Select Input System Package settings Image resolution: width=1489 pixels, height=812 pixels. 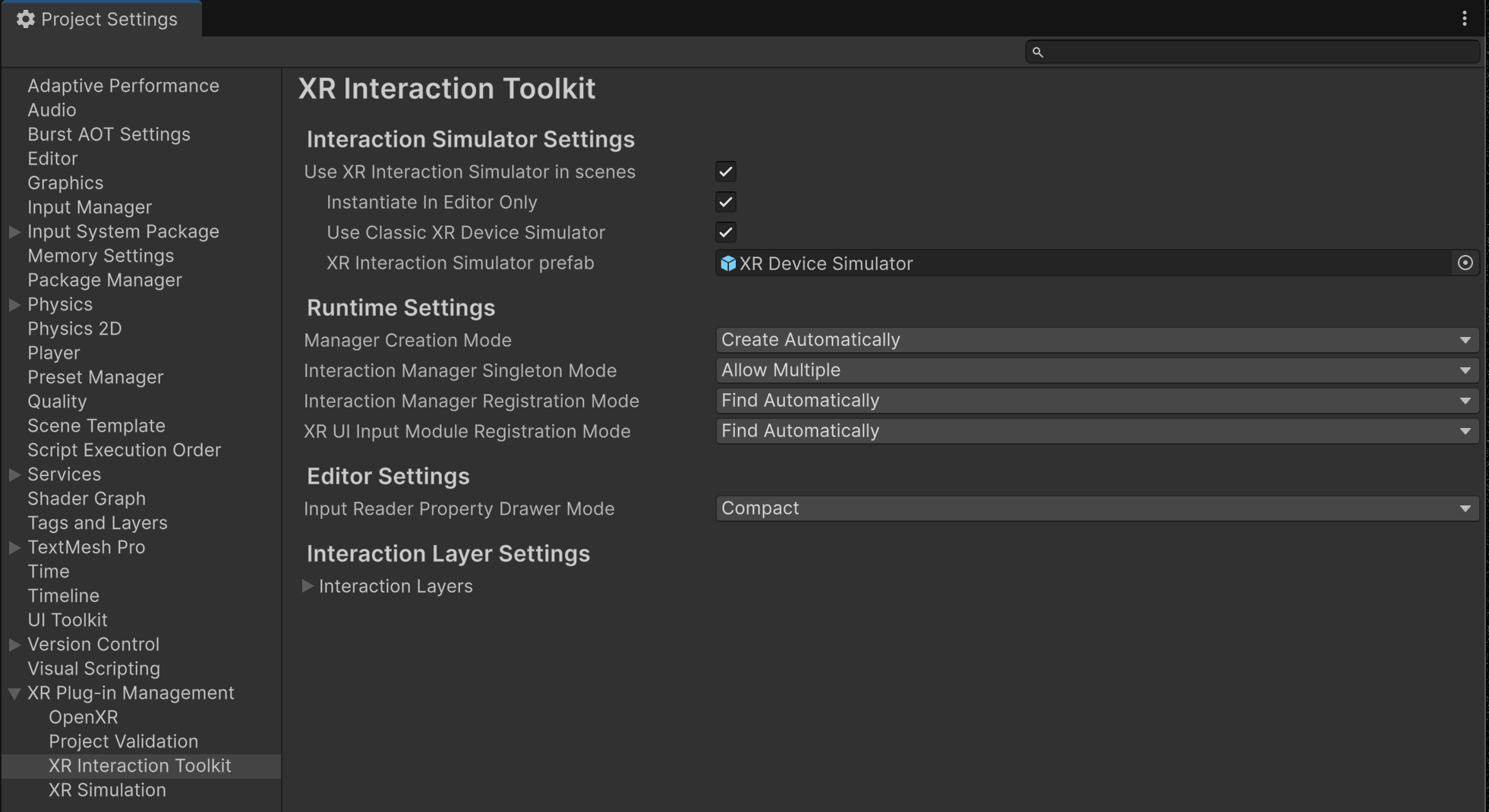click(x=123, y=231)
